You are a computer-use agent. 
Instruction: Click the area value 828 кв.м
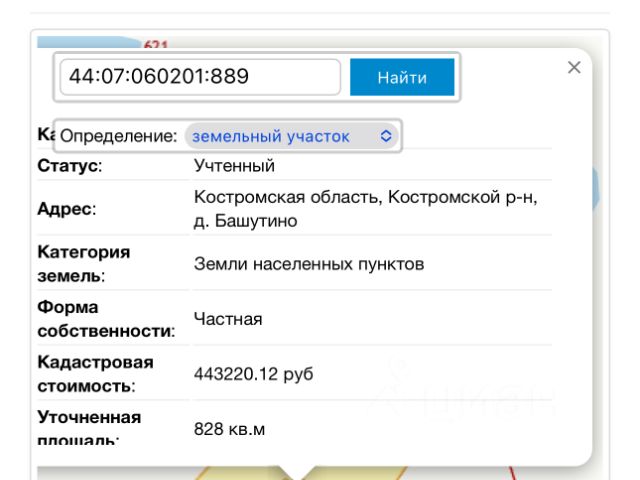tap(229, 429)
